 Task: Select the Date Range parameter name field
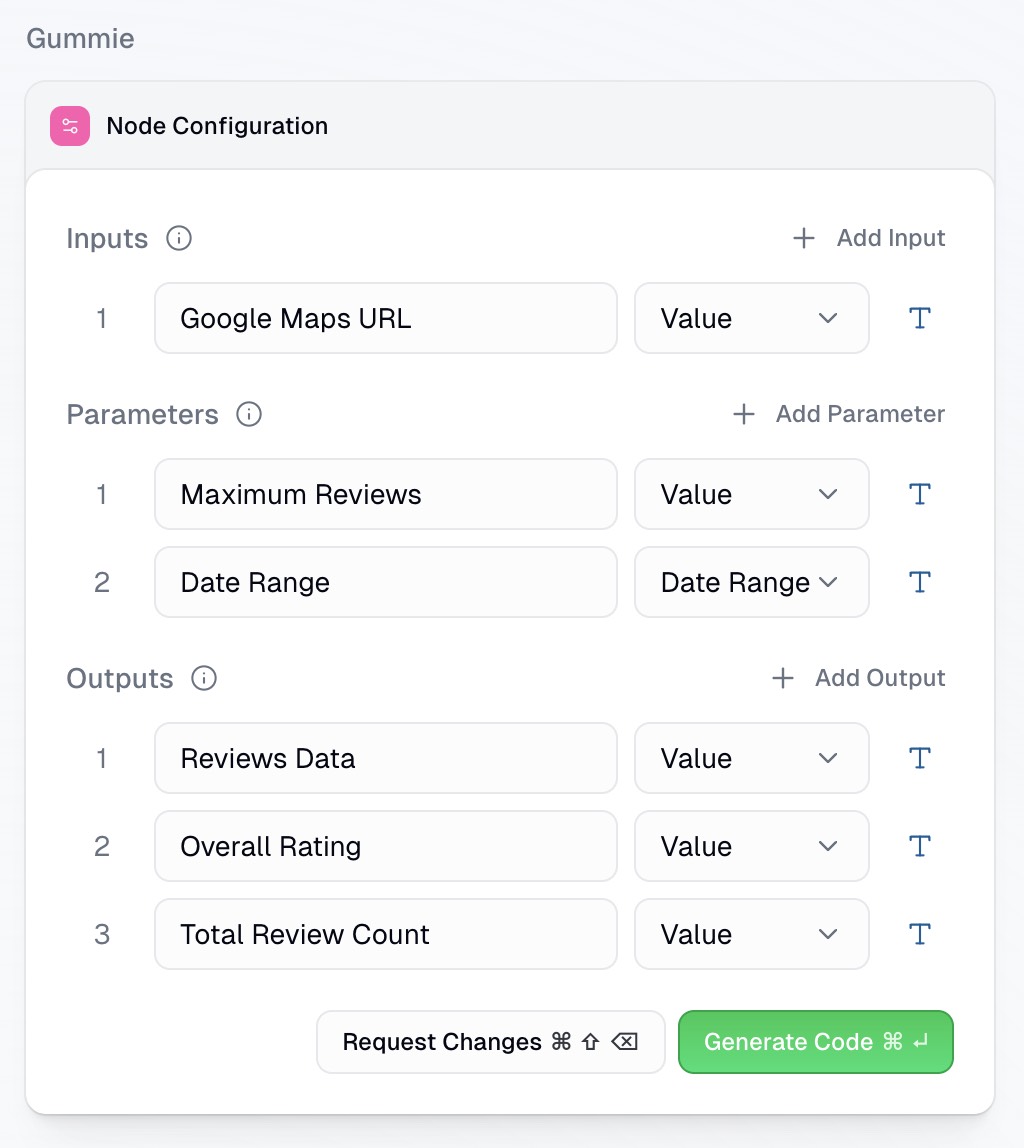(386, 582)
